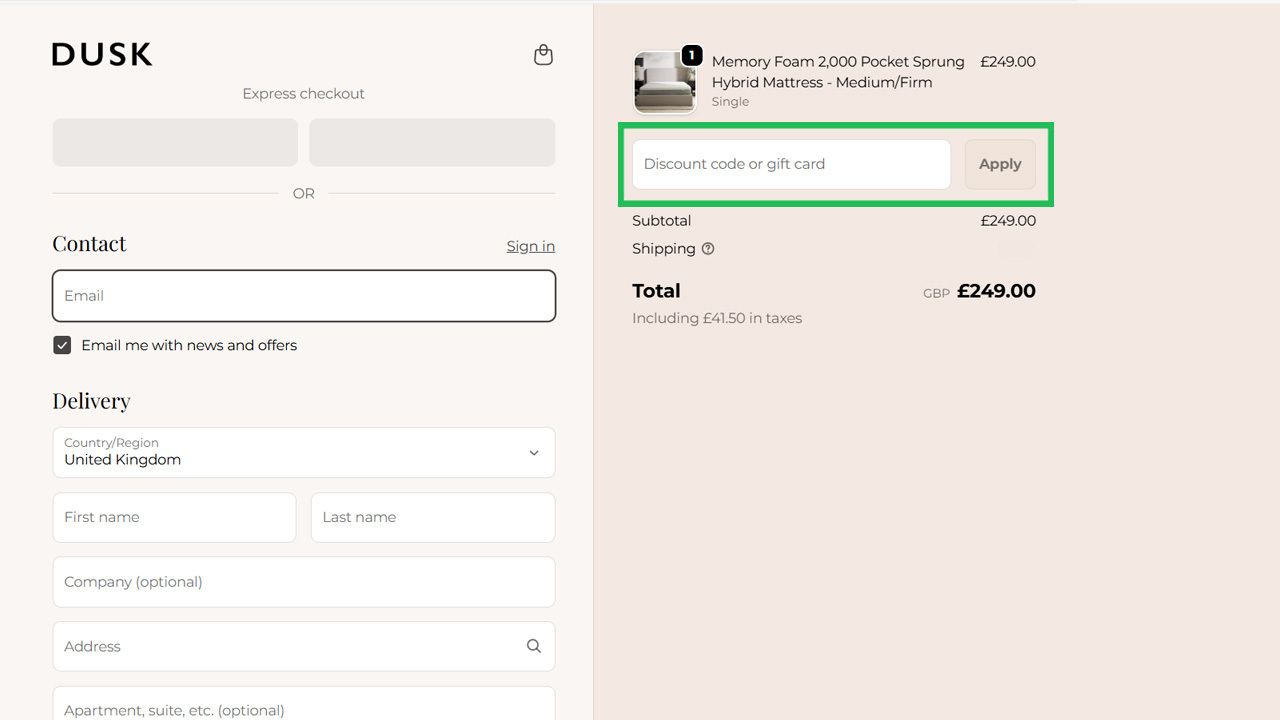Click the Discount code or gift card field
The image size is (1280, 720).
click(790, 164)
